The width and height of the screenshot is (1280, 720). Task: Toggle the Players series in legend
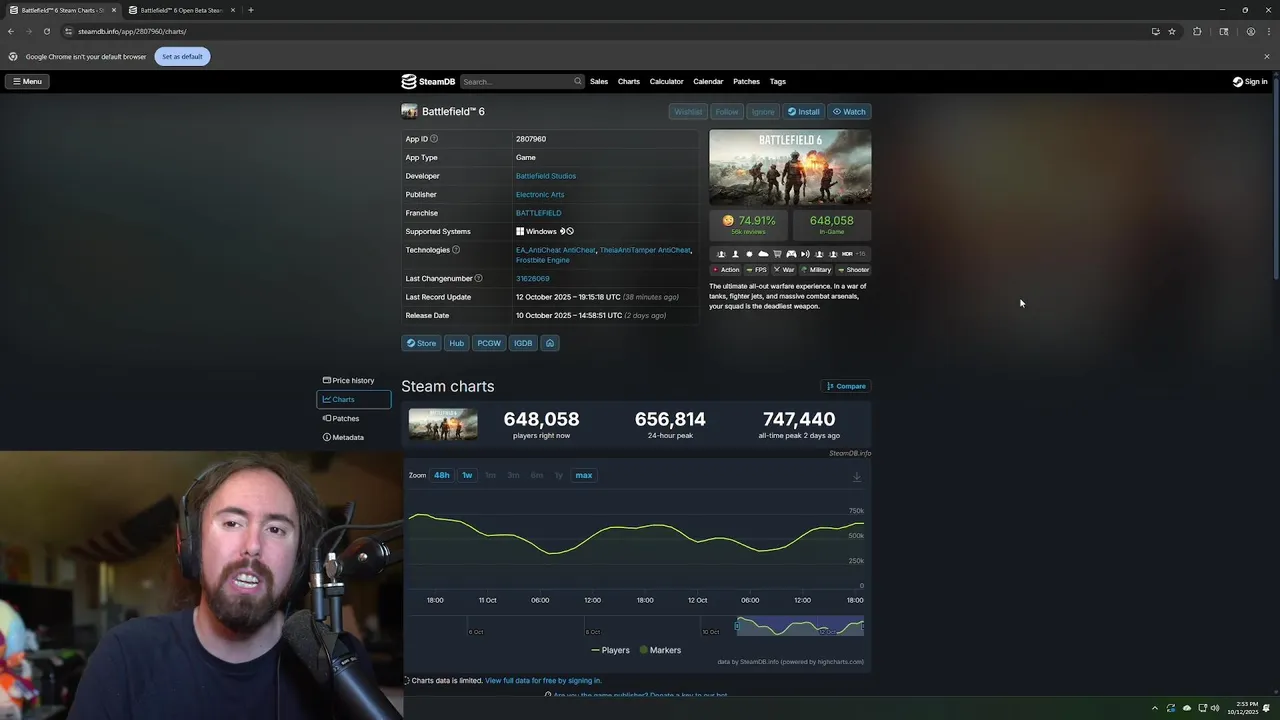[610, 650]
